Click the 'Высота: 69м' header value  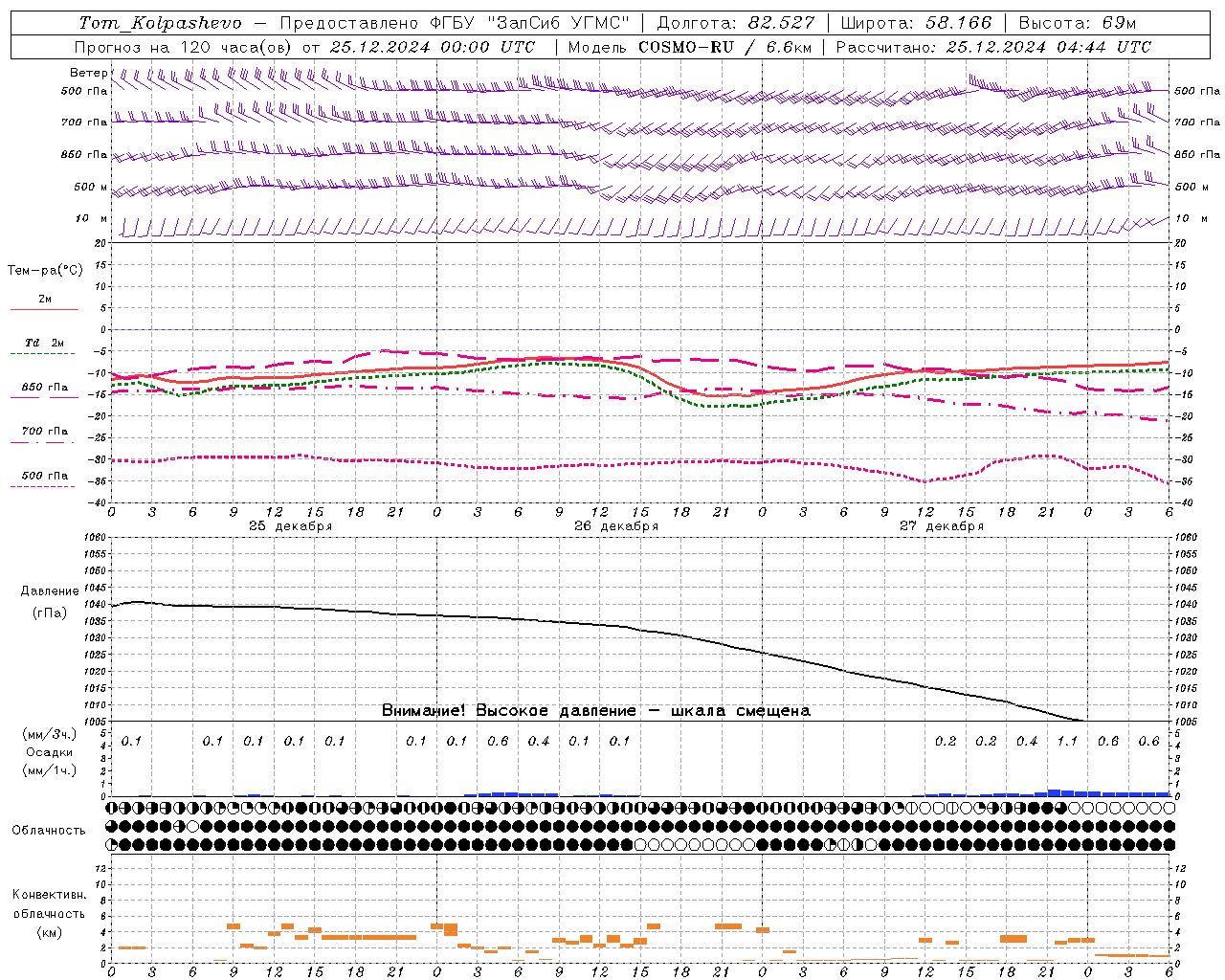pos(1077,23)
